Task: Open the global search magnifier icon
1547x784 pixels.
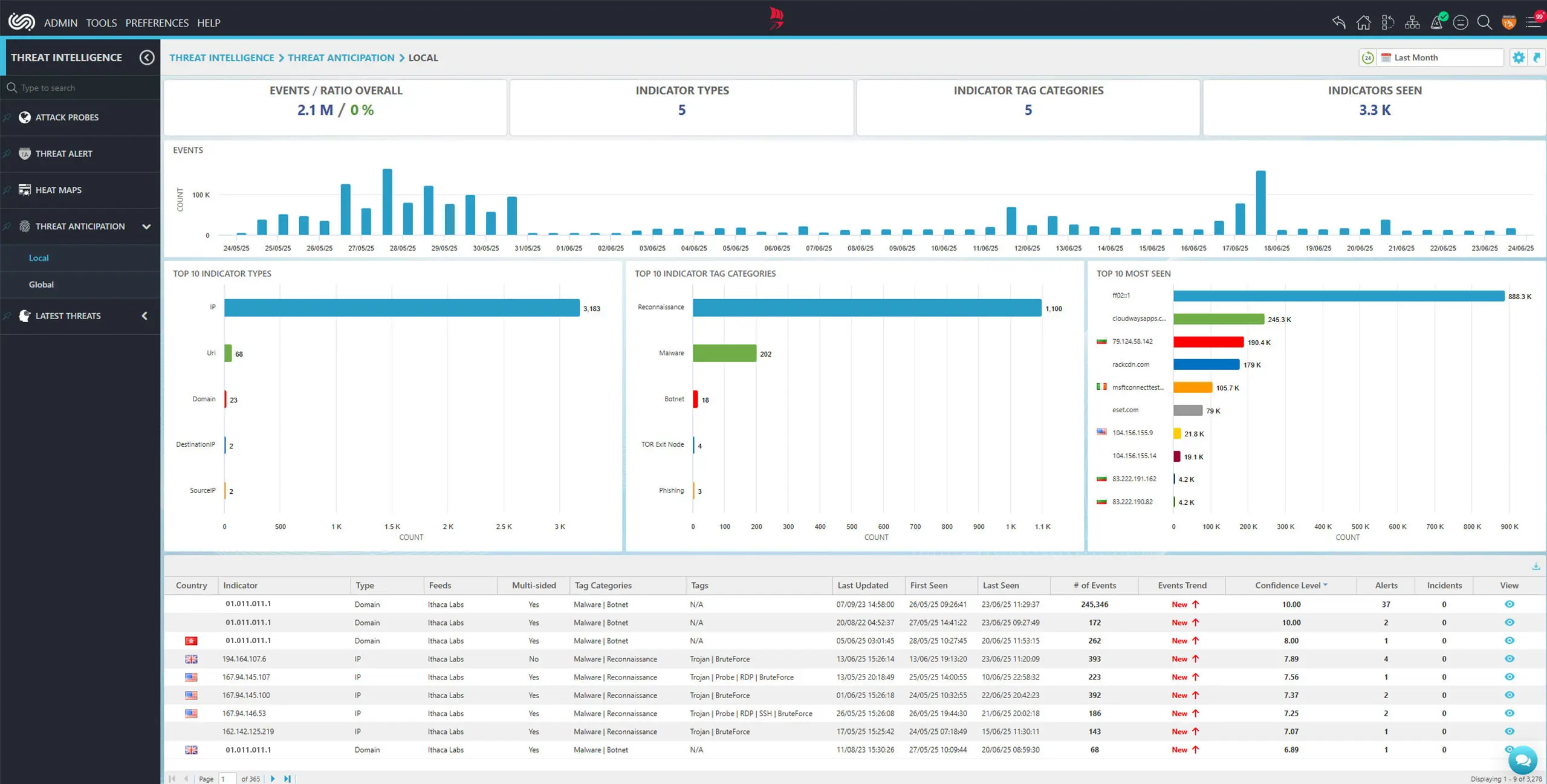Action: tap(1484, 22)
